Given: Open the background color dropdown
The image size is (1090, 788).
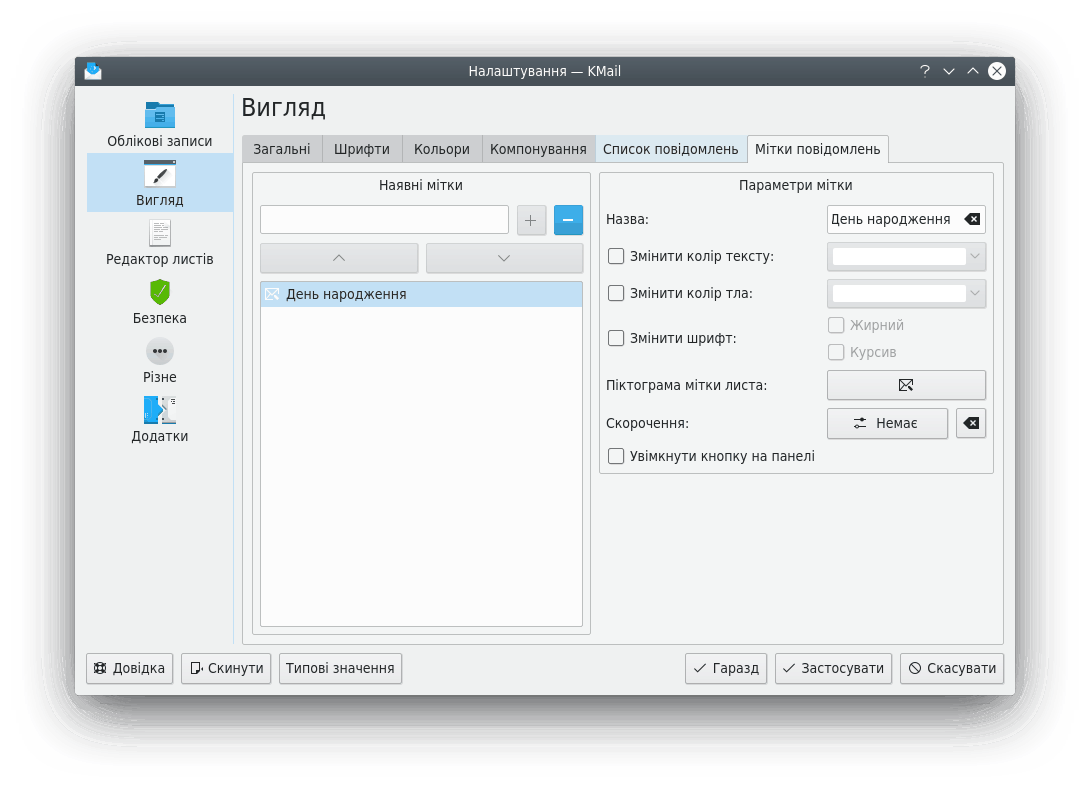Looking at the screenshot, I should pos(906,293).
